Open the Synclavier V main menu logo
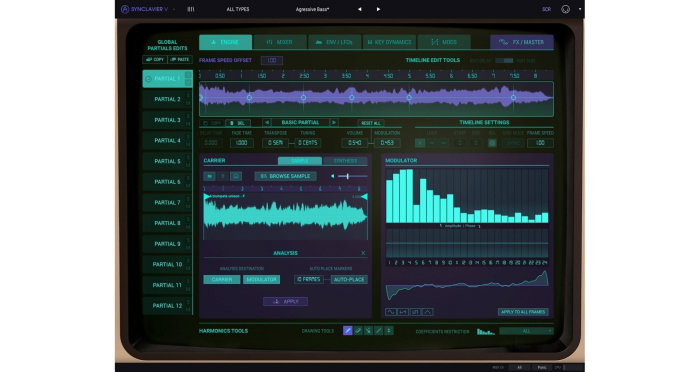The height and width of the screenshot is (372, 700). point(144,9)
